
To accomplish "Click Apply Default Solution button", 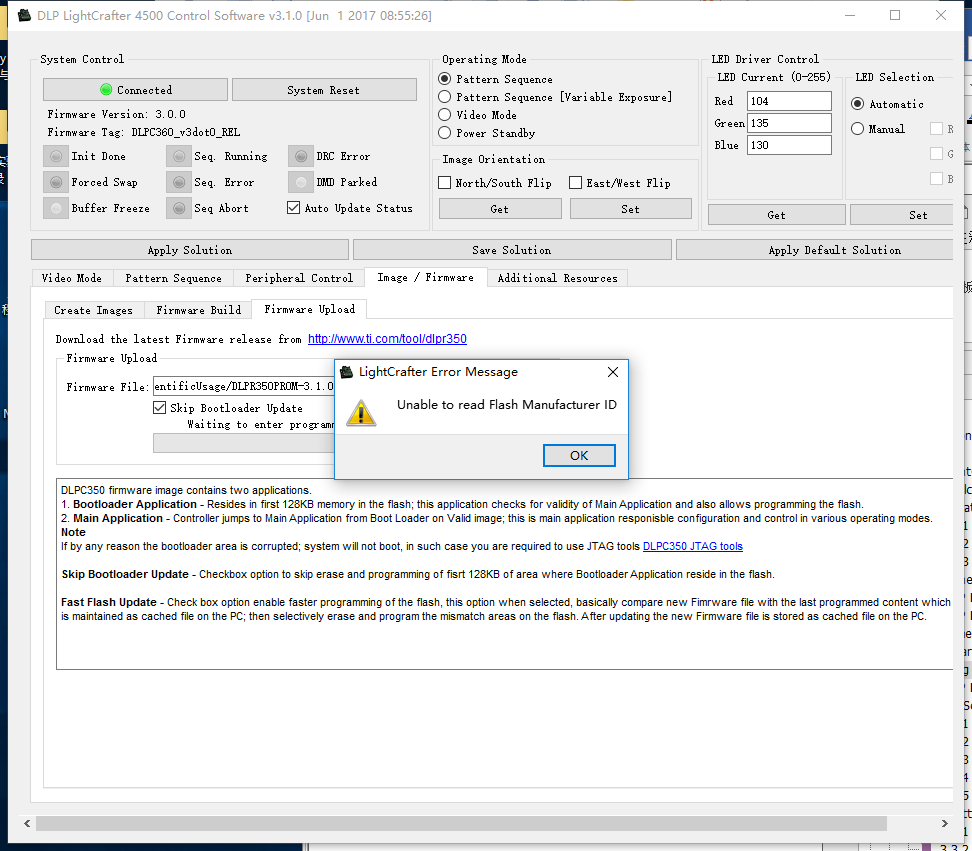I will pos(815,250).
